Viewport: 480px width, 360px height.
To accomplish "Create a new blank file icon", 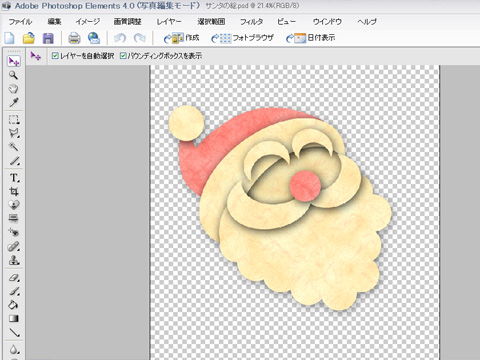I will point(9,38).
